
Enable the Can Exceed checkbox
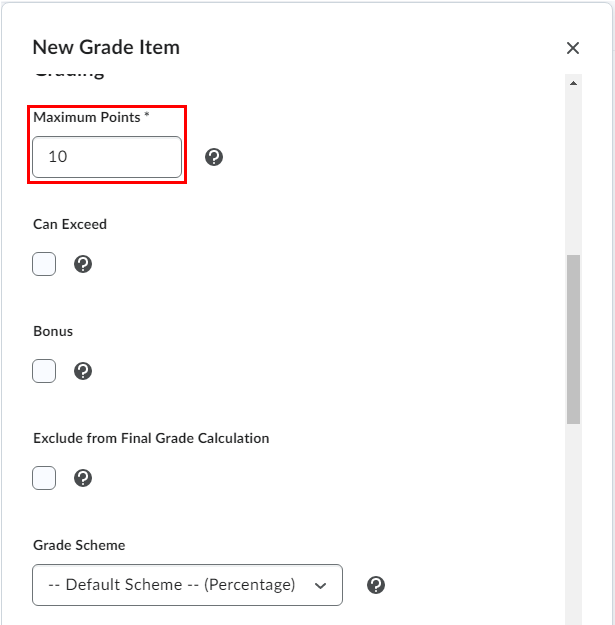44,264
